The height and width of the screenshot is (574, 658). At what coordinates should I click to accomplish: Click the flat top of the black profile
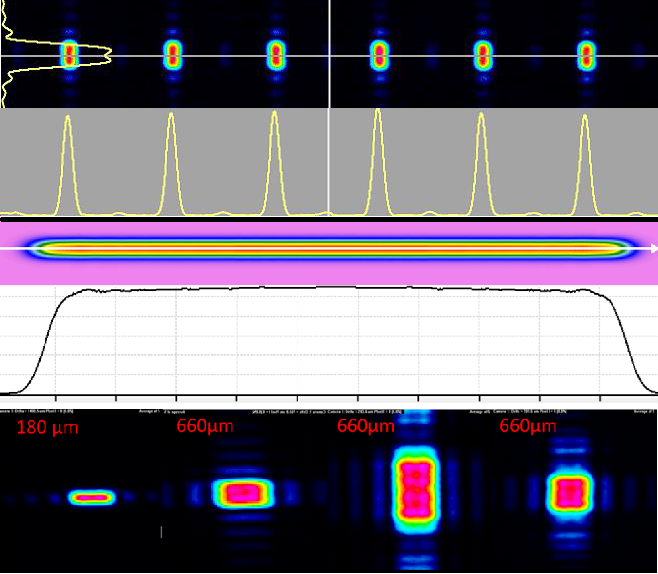pyautogui.click(x=330, y=289)
